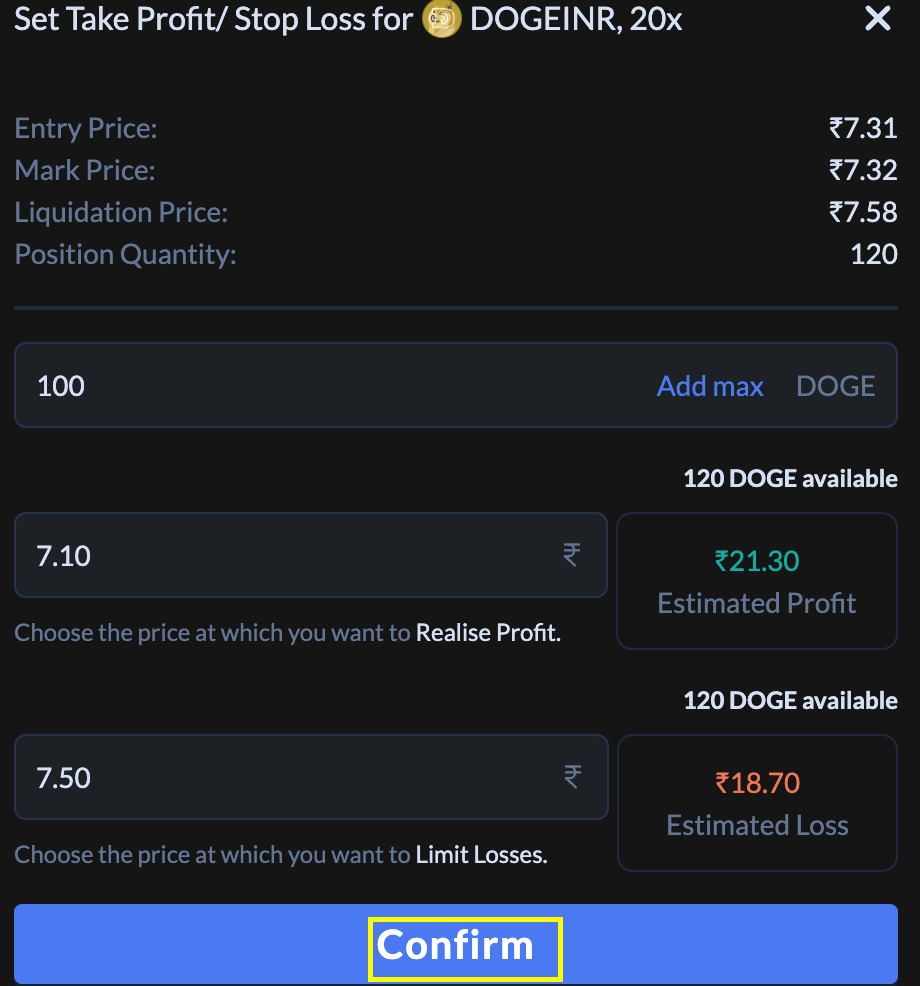Click rupee symbol in take profit field
The image size is (920, 986).
571,555
